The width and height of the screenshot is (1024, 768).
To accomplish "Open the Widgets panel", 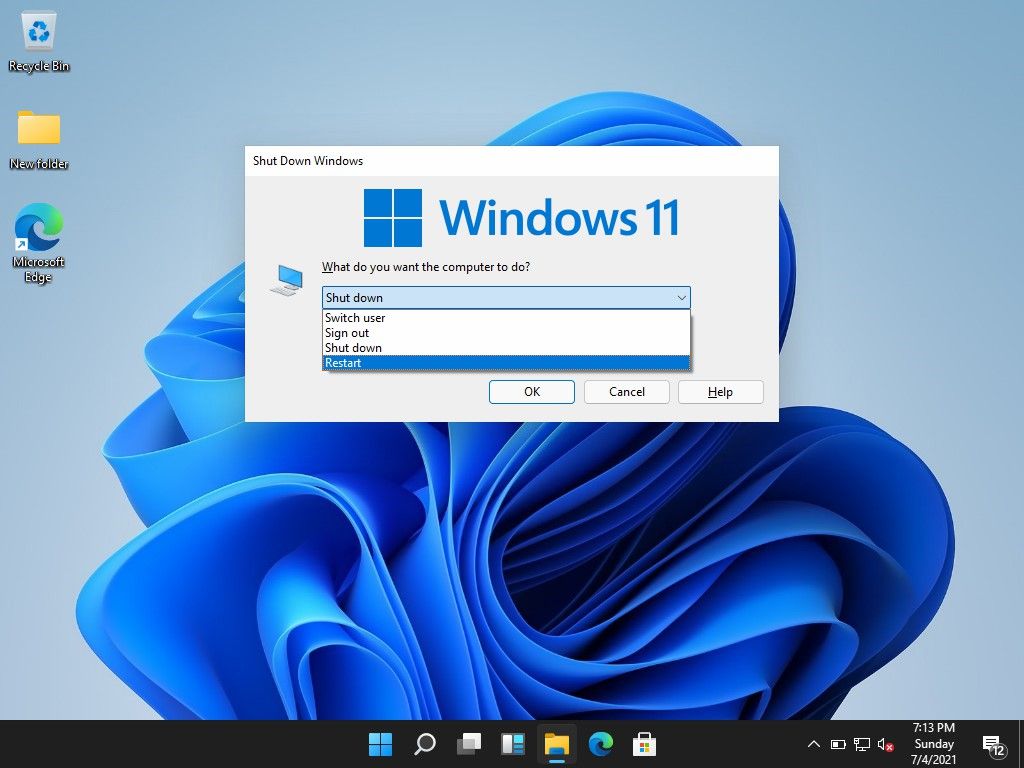I will [x=513, y=744].
